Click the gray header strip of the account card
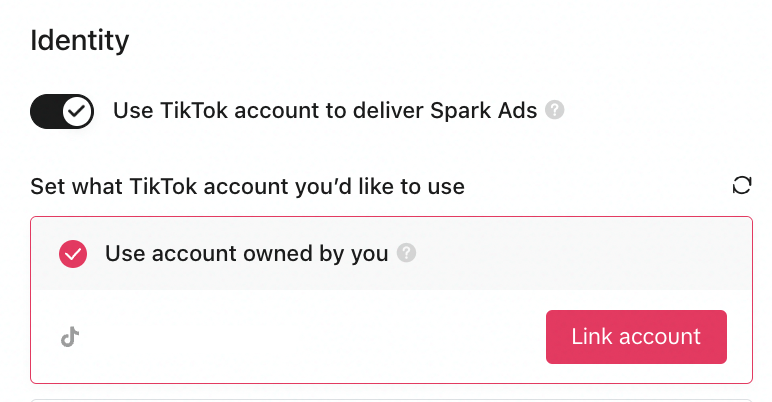The image size is (772, 402). [x=580, y=254]
